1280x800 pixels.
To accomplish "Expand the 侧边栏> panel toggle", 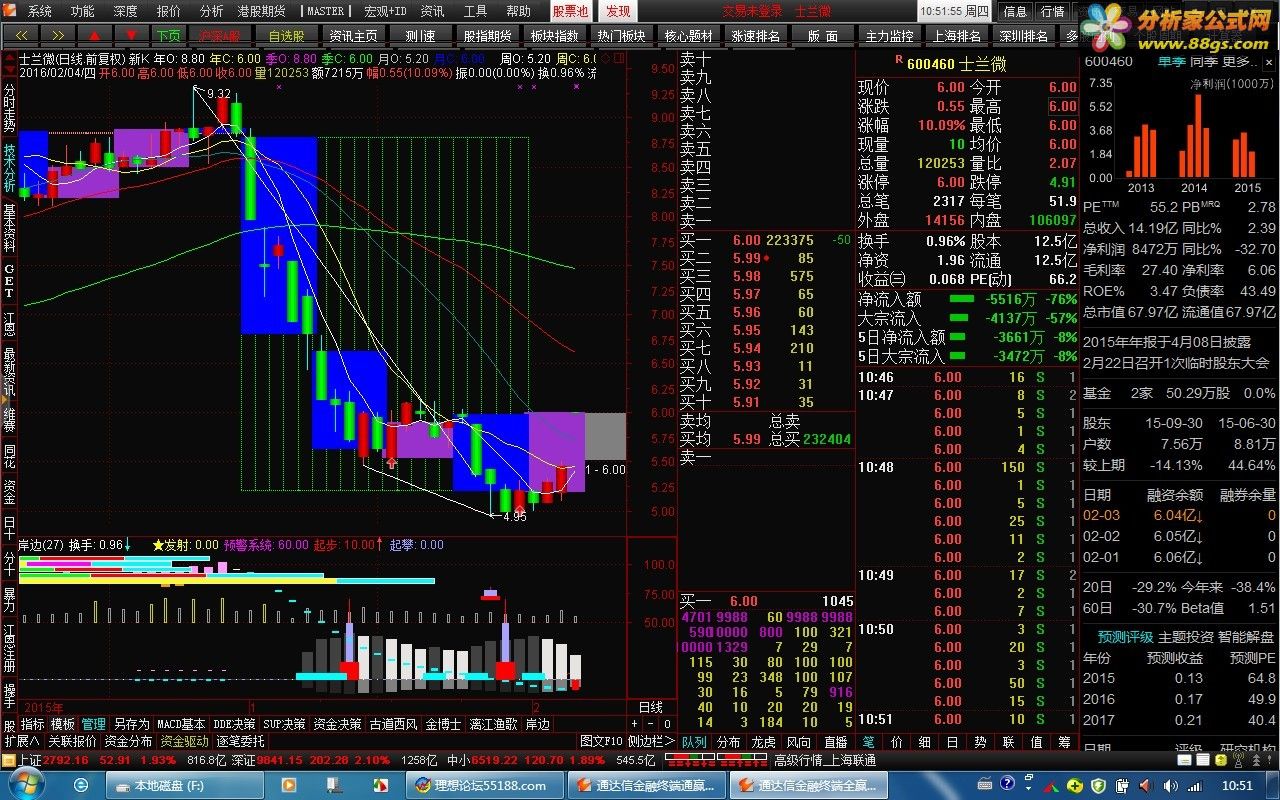I will [651, 741].
